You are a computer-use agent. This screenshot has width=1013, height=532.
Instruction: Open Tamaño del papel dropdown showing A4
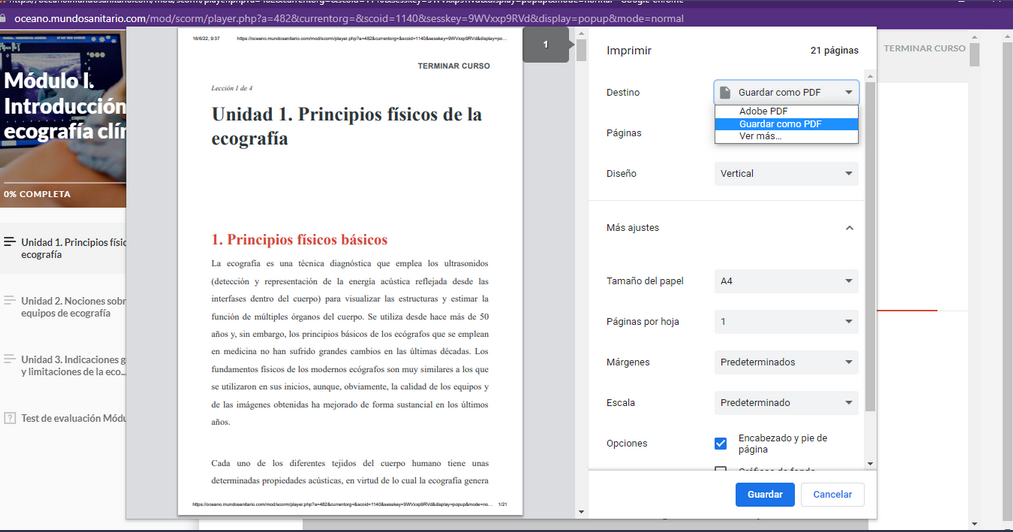(x=786, y=281)
